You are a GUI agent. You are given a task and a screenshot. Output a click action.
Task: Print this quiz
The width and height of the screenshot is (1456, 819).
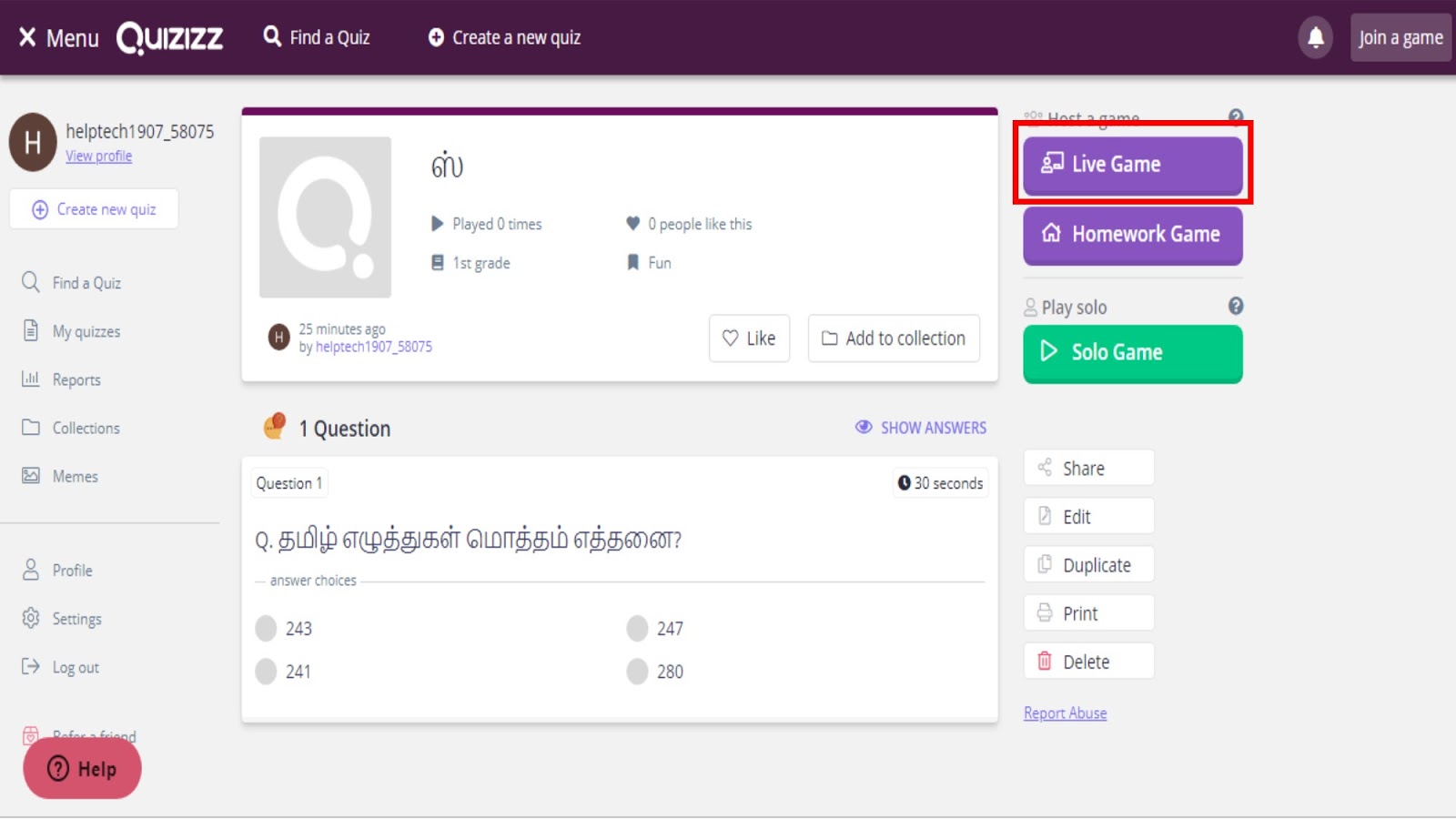pyautogui.click(x=1089, y=613)
